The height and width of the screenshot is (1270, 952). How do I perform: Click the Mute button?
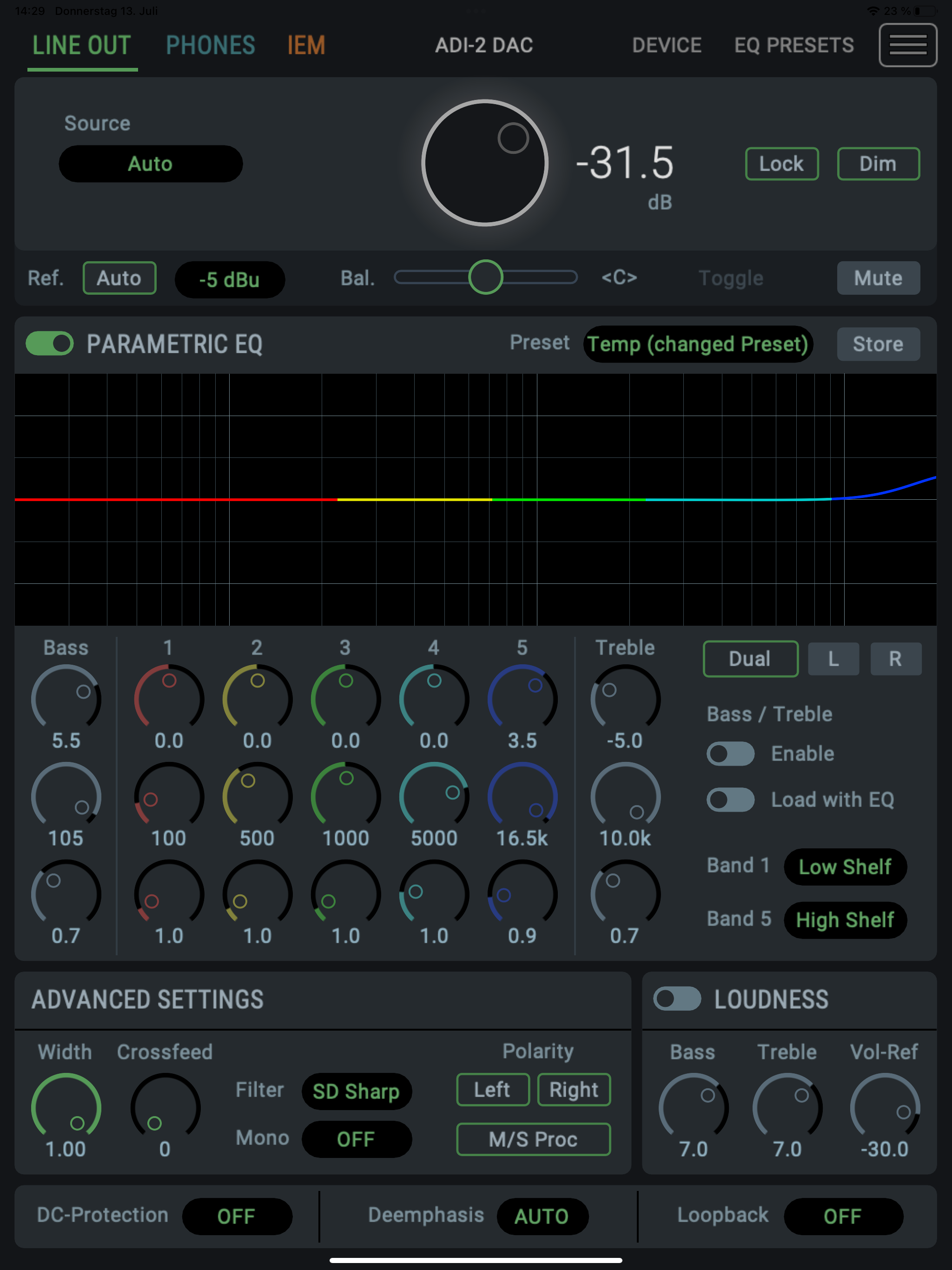point(878,278)
